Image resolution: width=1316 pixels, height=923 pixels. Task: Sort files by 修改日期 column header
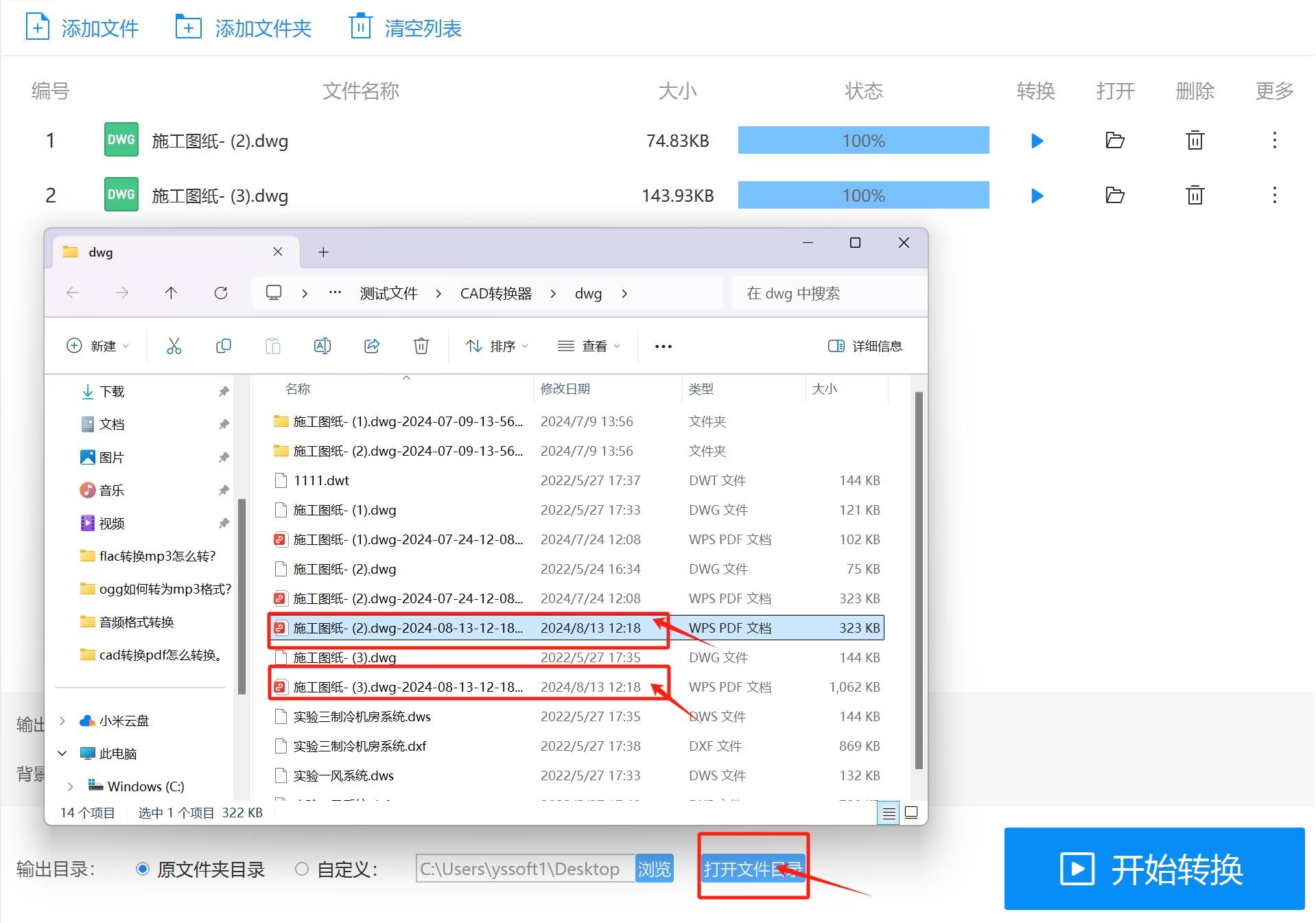pos(565,389)
